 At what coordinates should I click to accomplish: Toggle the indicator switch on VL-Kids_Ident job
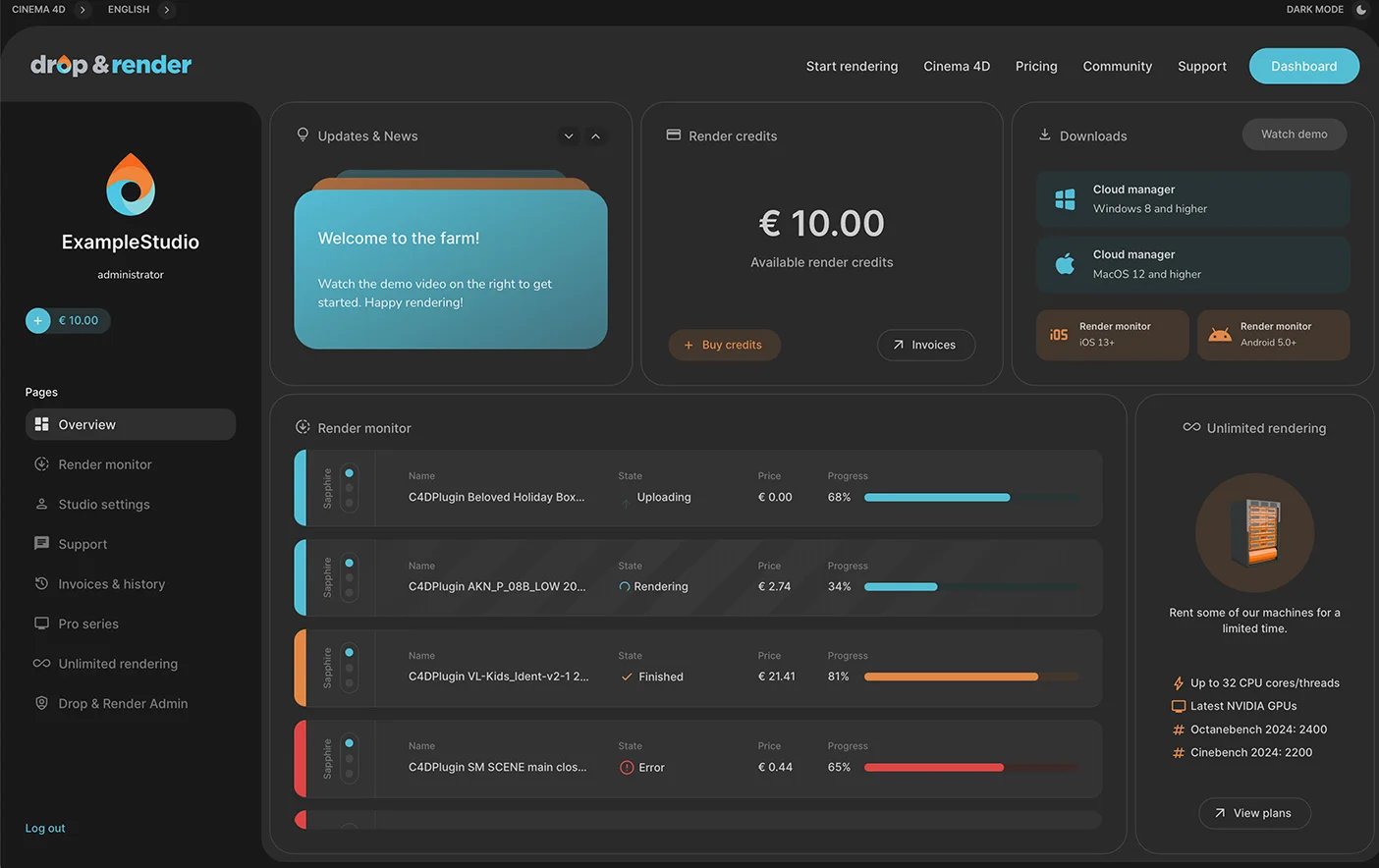pyautogui.click(x=349, y=668)
